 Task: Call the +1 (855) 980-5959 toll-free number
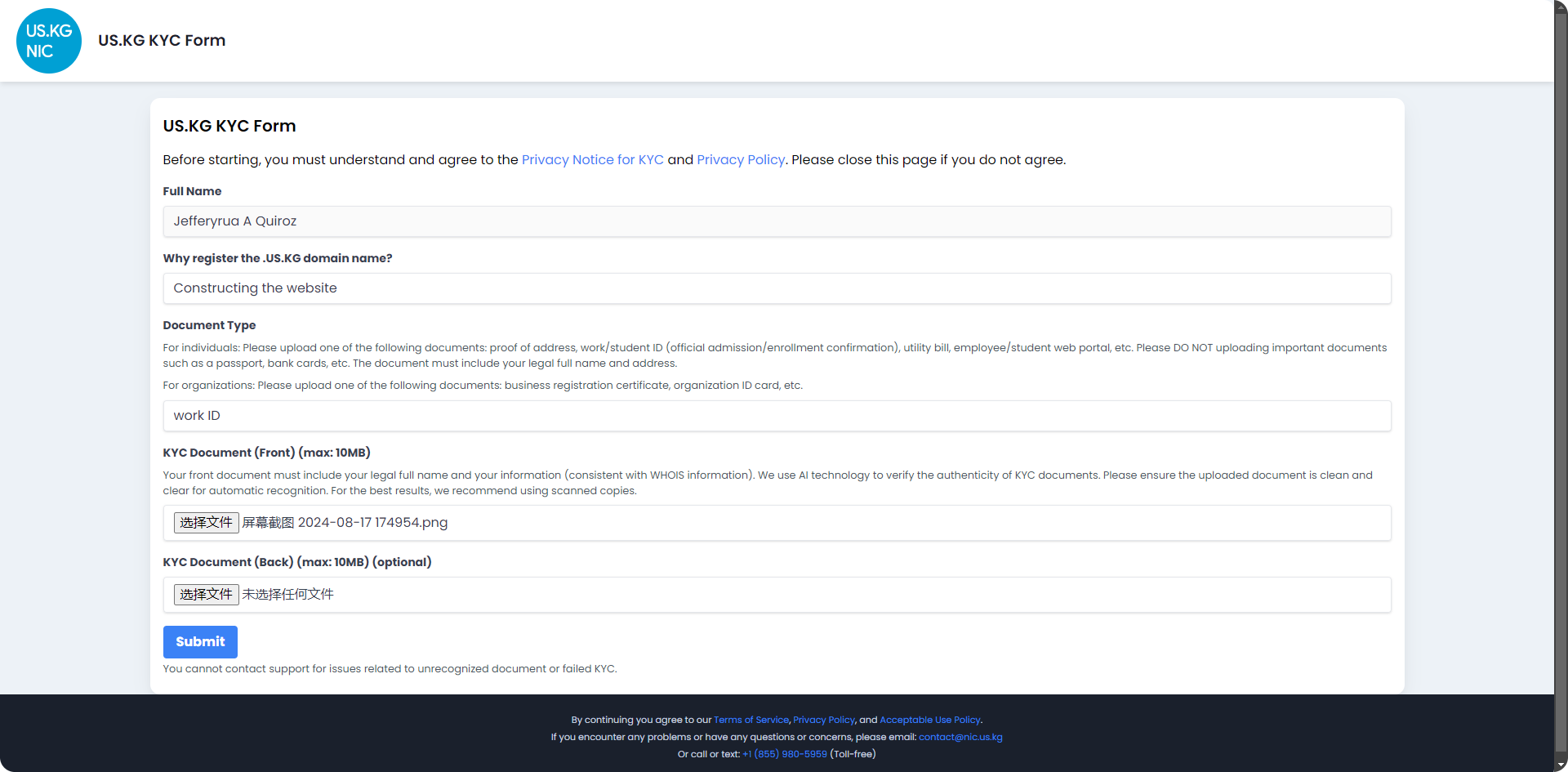tap(785, 754)
